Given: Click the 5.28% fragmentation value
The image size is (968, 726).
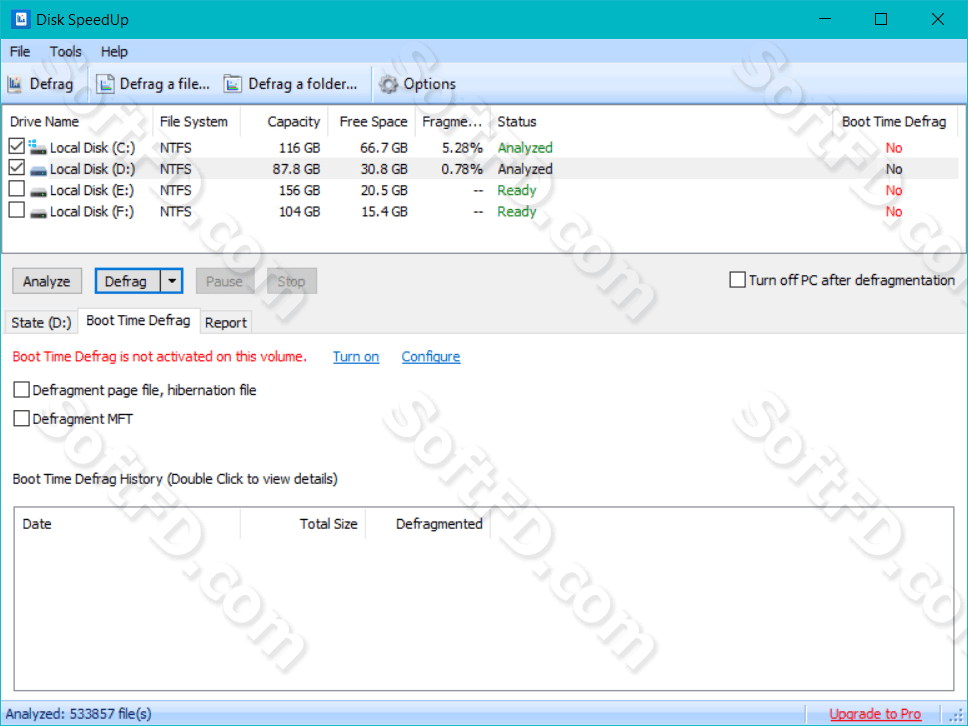Looking at the screenshot, I should click(462, 148).
